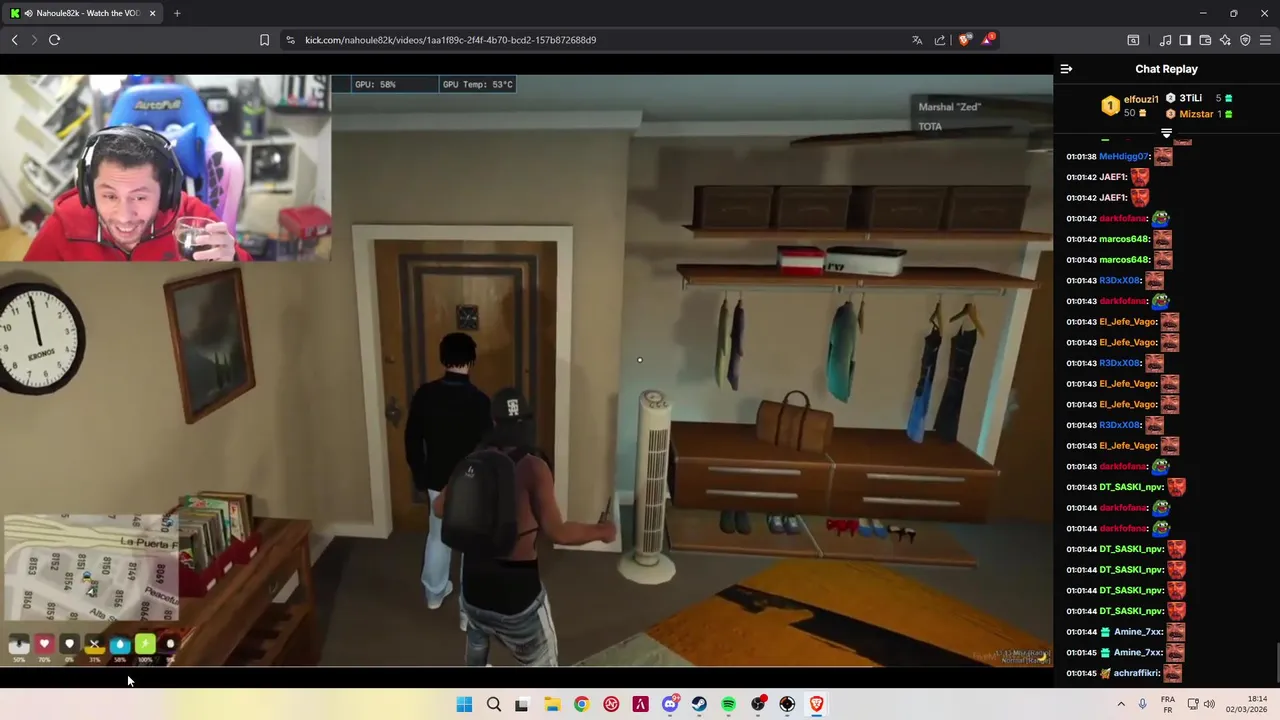This screenshot has width=1280, height=720.
Task: Open the translate page icon
Action: [x=917, y=40]
